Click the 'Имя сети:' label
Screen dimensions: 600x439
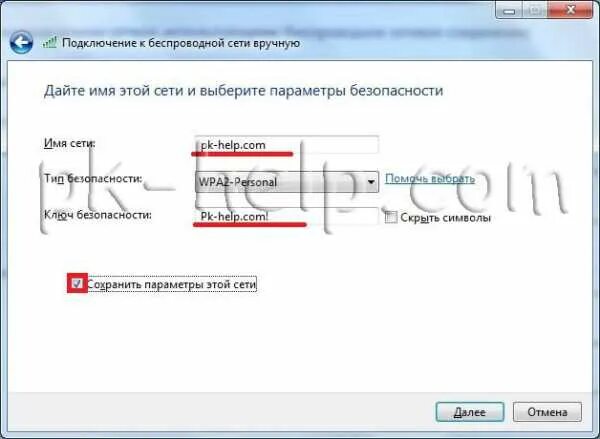[x=70, y=143]
